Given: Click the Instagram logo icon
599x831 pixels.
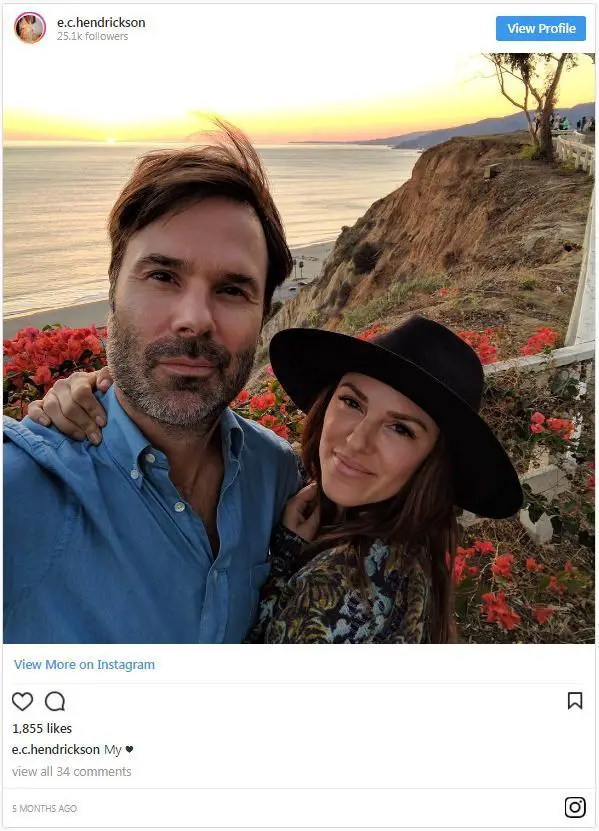Looking at the screenshot, I should 575,808.
